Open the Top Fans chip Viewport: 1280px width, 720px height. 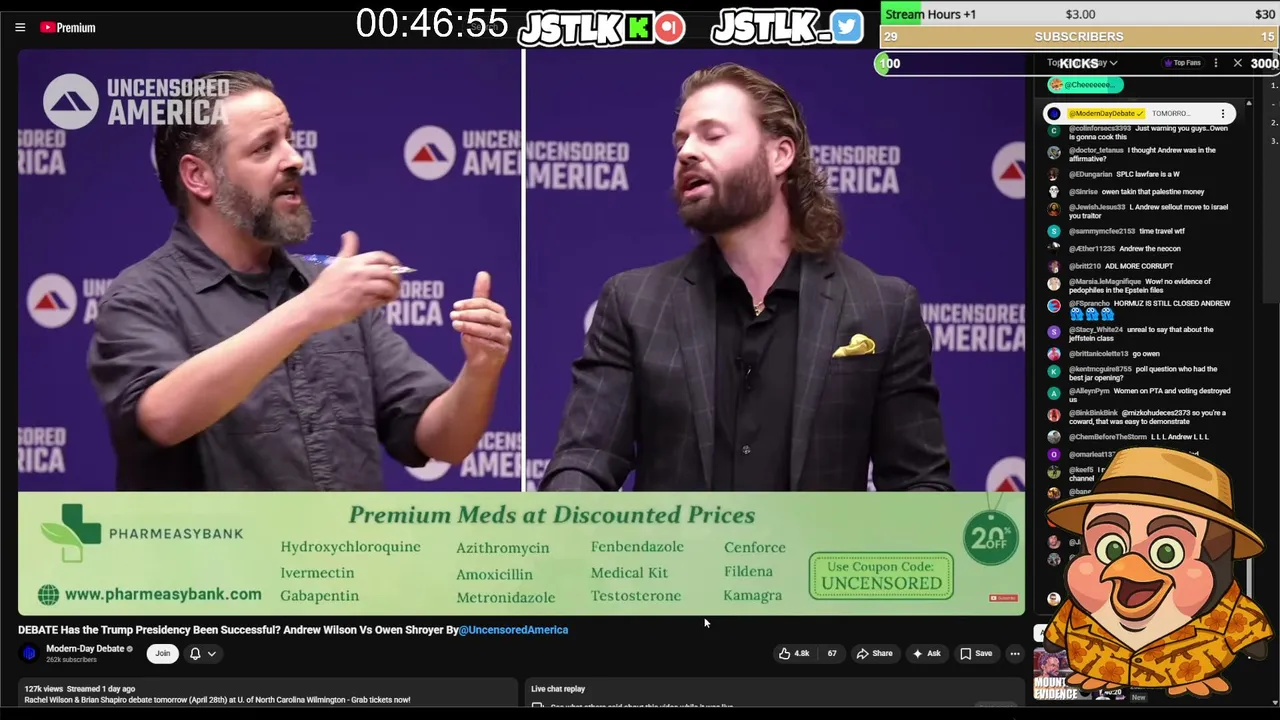tap(1183, 63)
